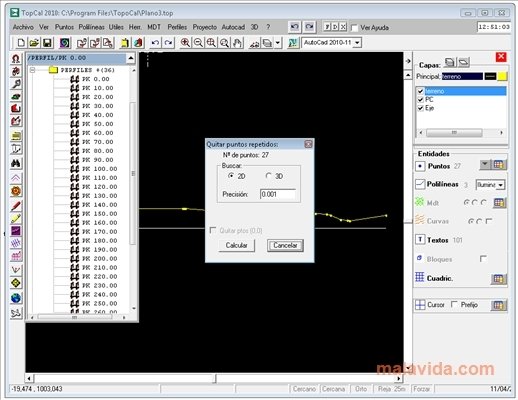The width and height of the screenshot is (518, 400).
Task: Uncheck the PC layer checkbox
Action: tap(420, 99)
